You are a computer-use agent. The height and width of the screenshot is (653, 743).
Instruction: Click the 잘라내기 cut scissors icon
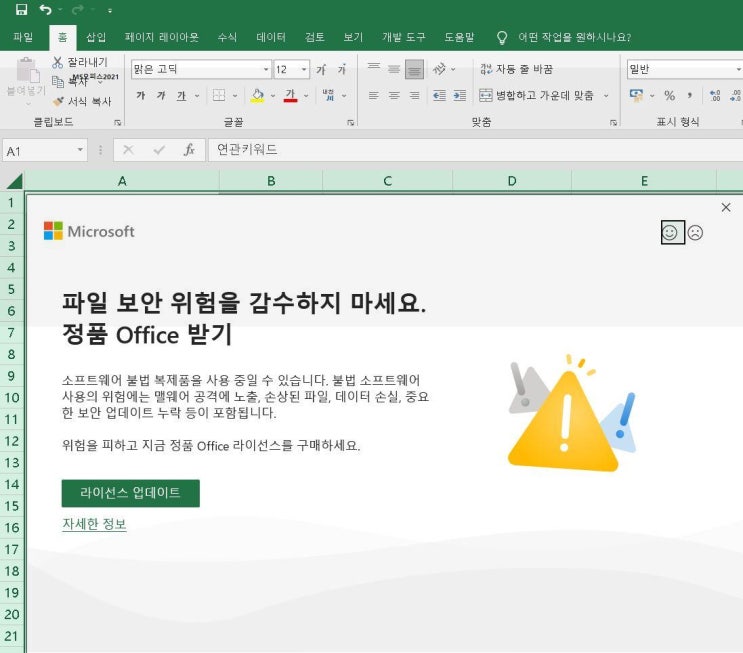pos(57,62)
